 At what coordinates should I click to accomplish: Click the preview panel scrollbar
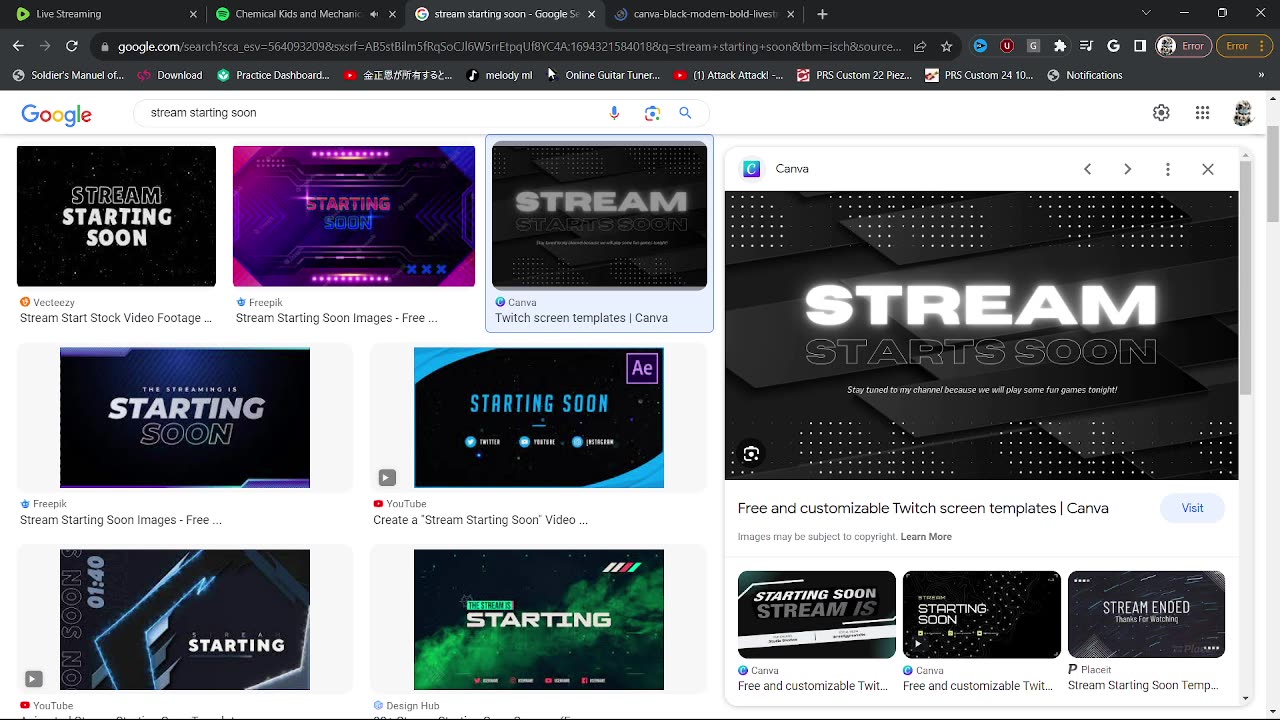[x=1245, y=278]
